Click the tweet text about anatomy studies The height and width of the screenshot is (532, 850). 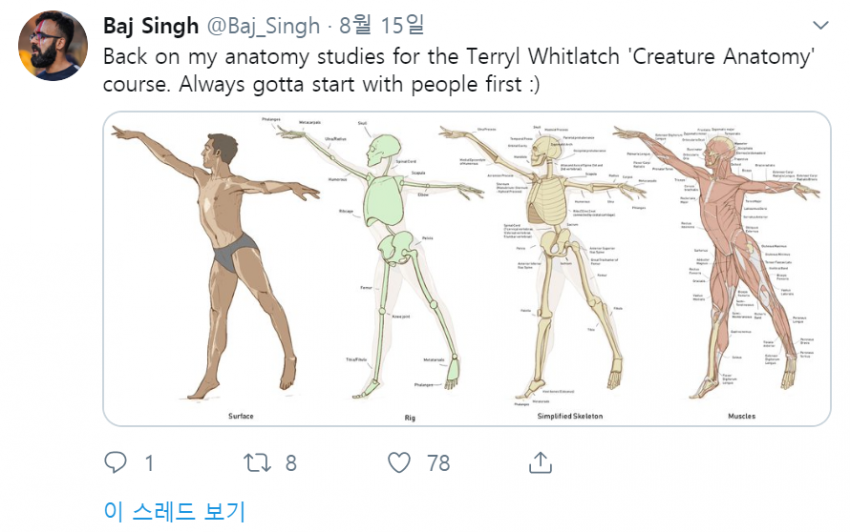tap(458, 70)
